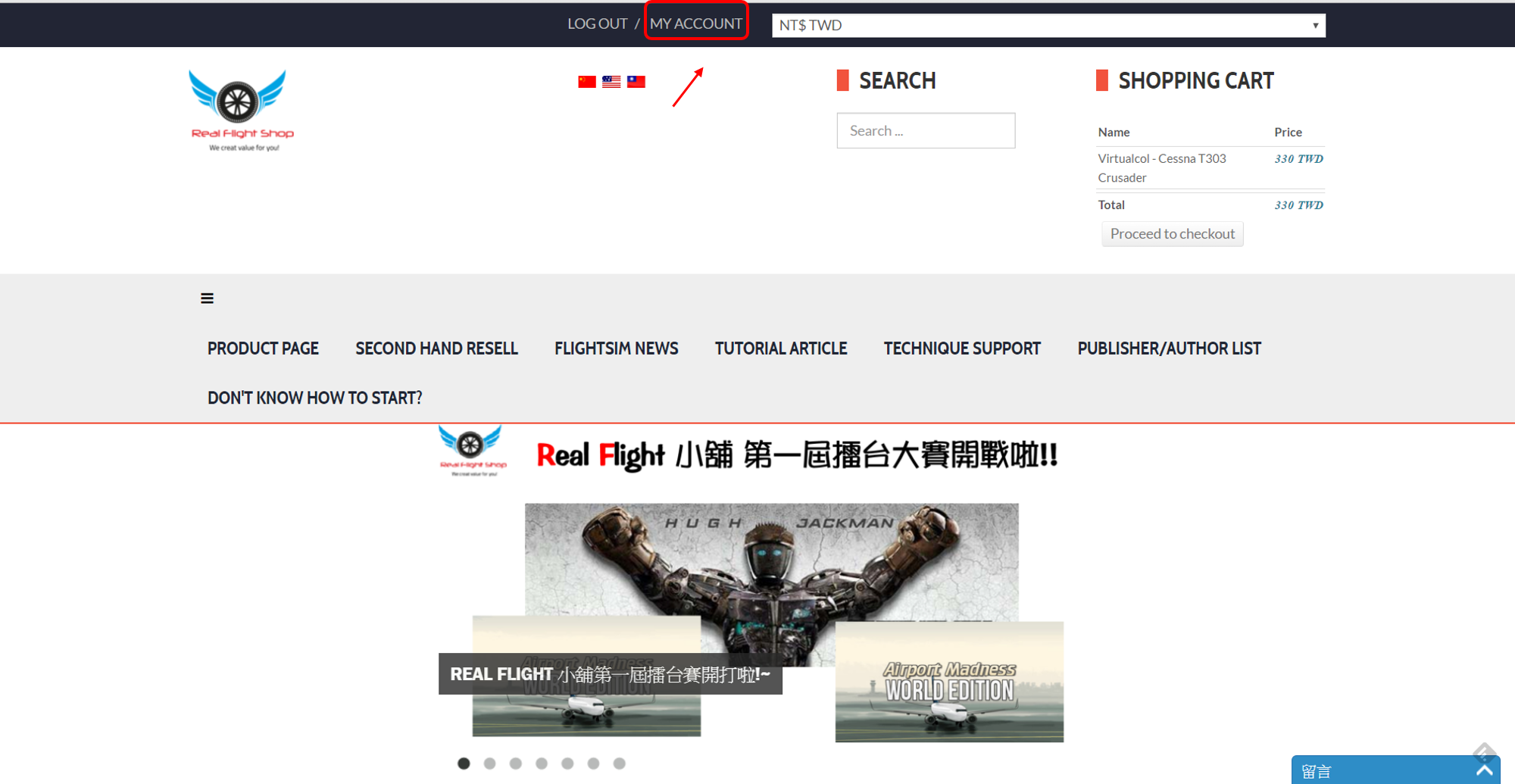
Task: Open the NT$ TWD currency dropdown
Action: coord(1048,25)
